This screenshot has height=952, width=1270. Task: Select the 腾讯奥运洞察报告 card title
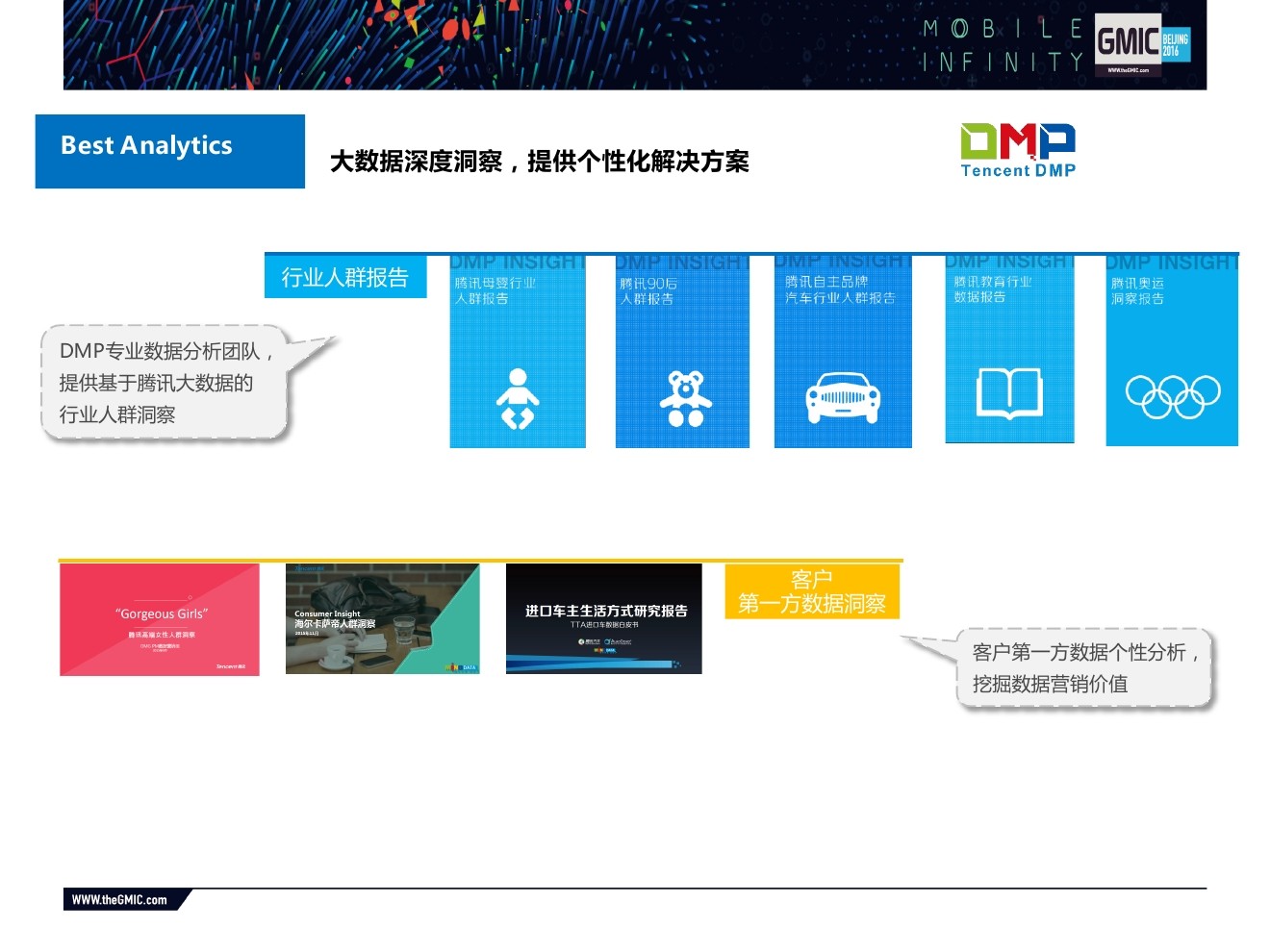[x=1137, y=291]
